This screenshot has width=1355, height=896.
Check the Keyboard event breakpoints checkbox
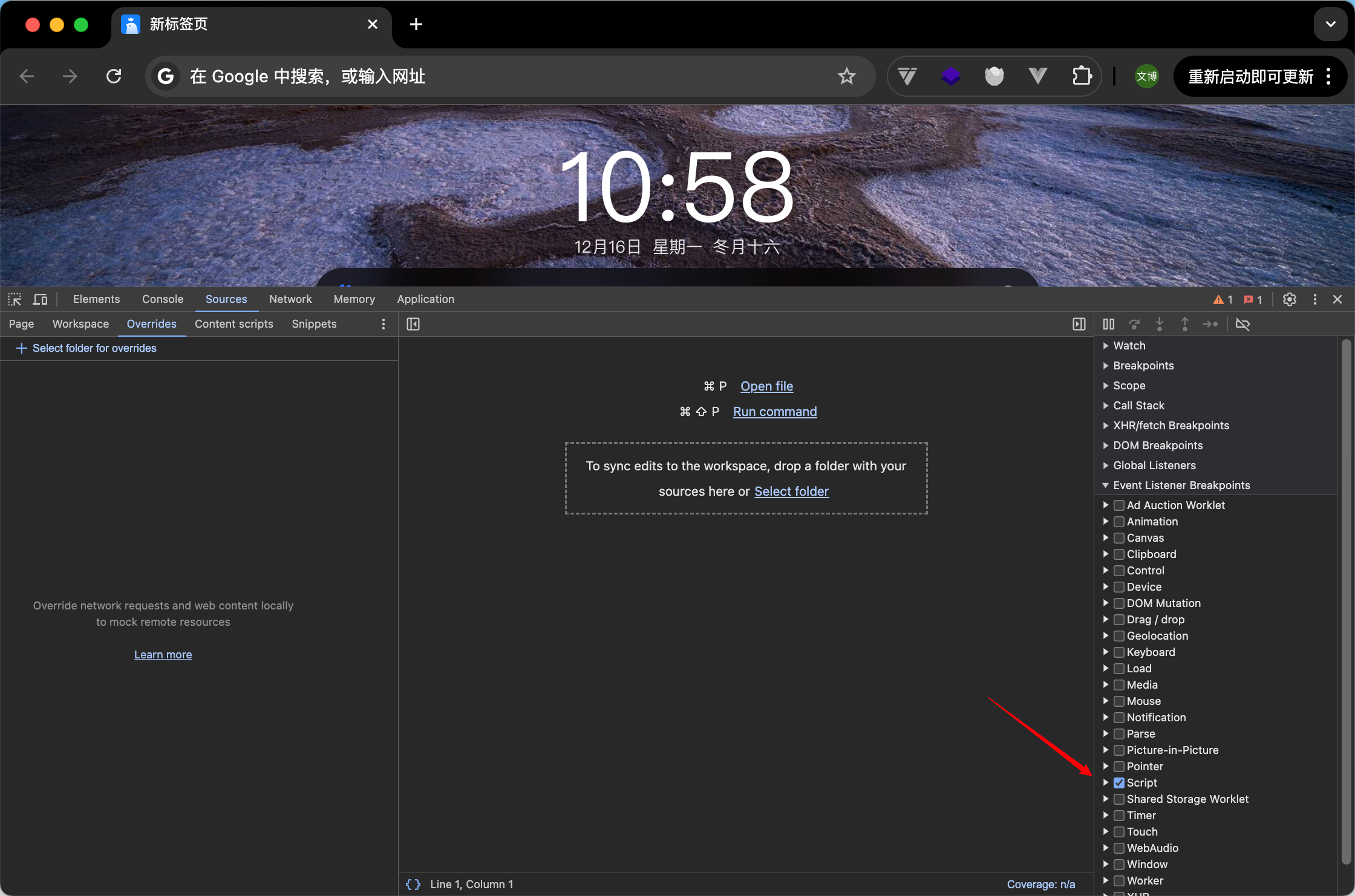[1119, 652]
